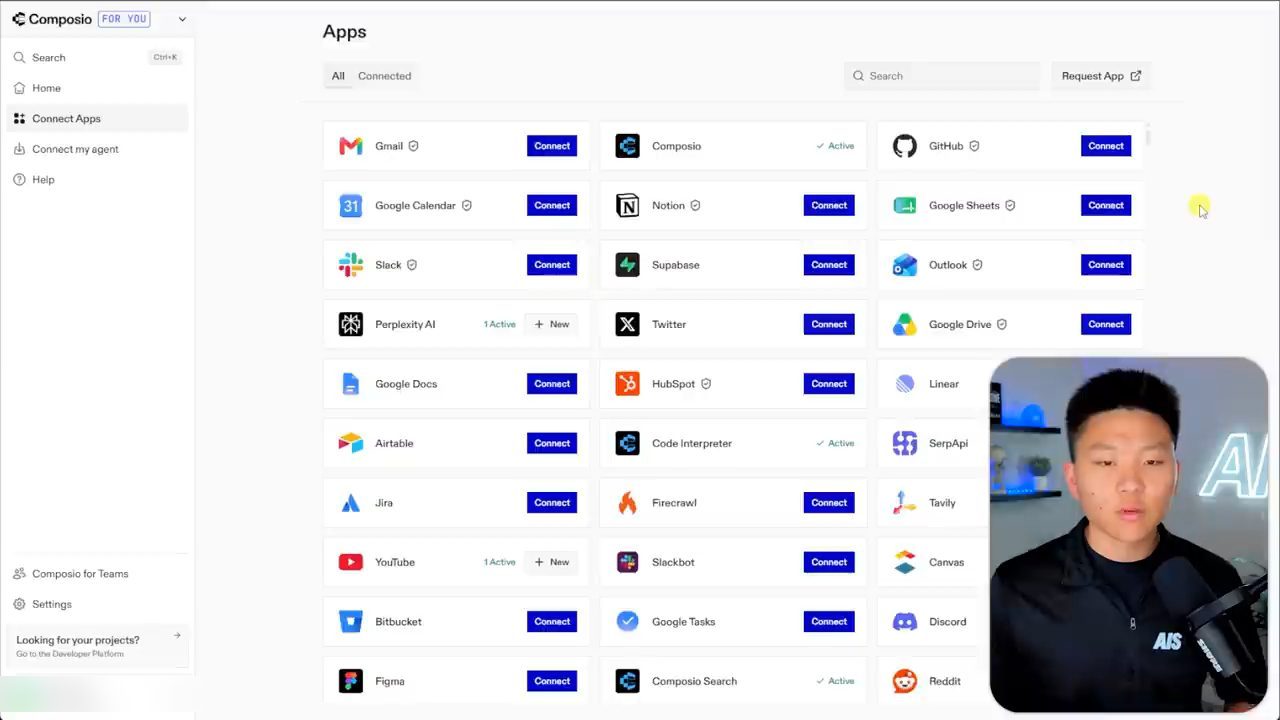Connect the Notion app

click(x=829, y=205)
